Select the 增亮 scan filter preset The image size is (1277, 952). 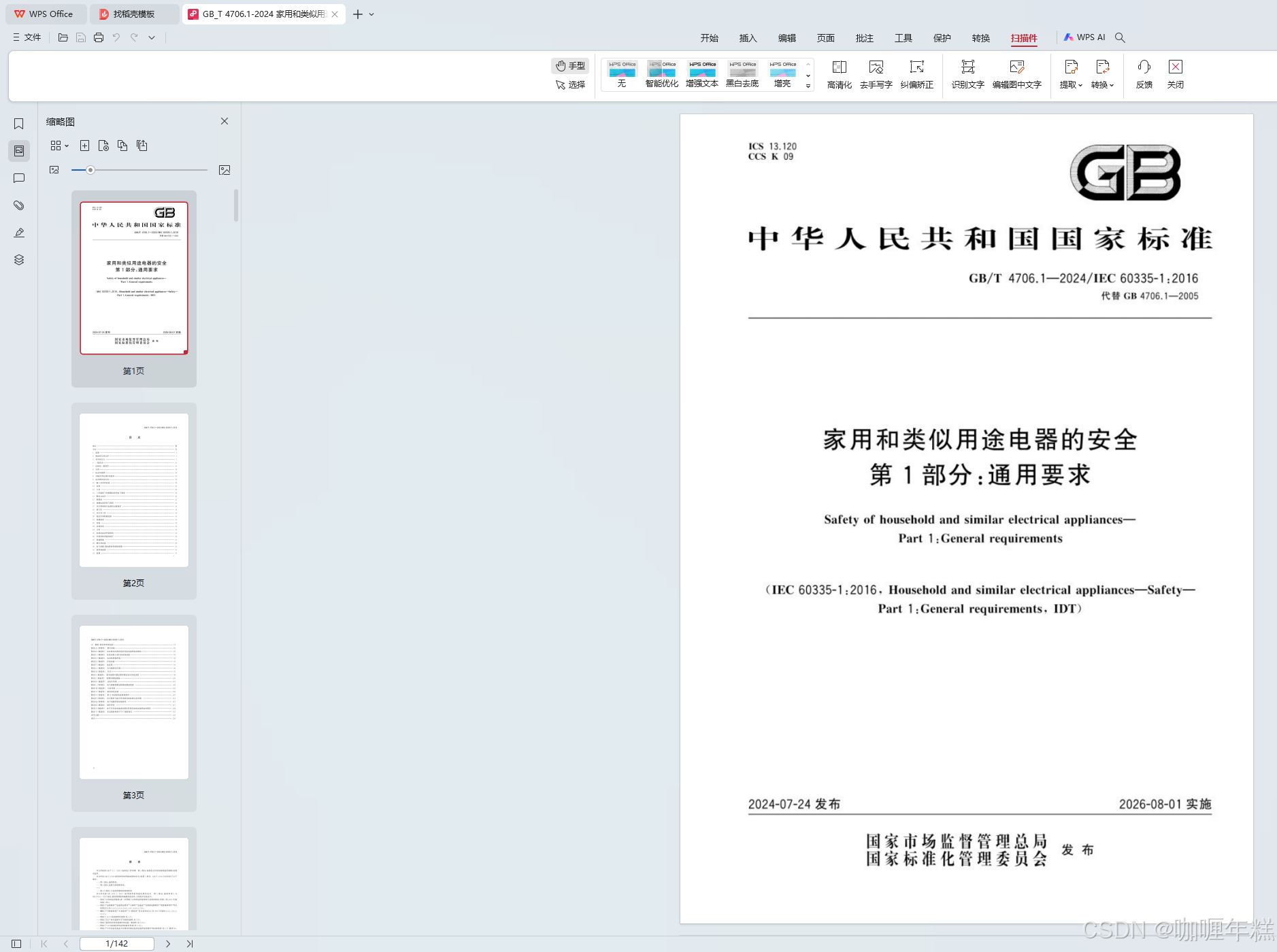coord(782,74)
